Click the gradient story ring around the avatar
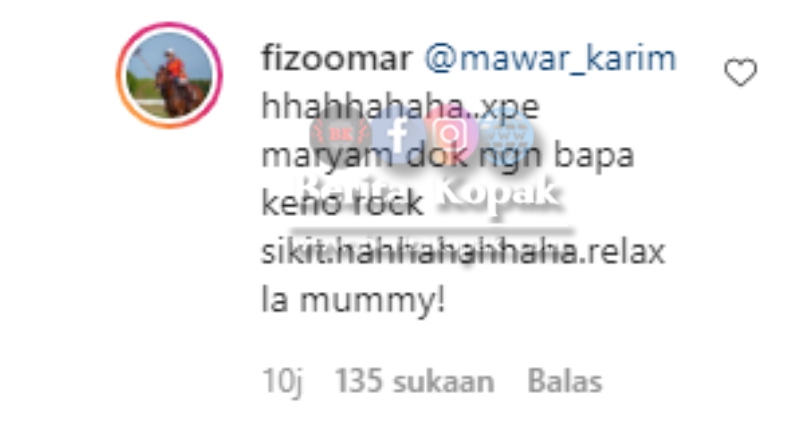This screenshot has height=430, width=800. coord(169,75)
